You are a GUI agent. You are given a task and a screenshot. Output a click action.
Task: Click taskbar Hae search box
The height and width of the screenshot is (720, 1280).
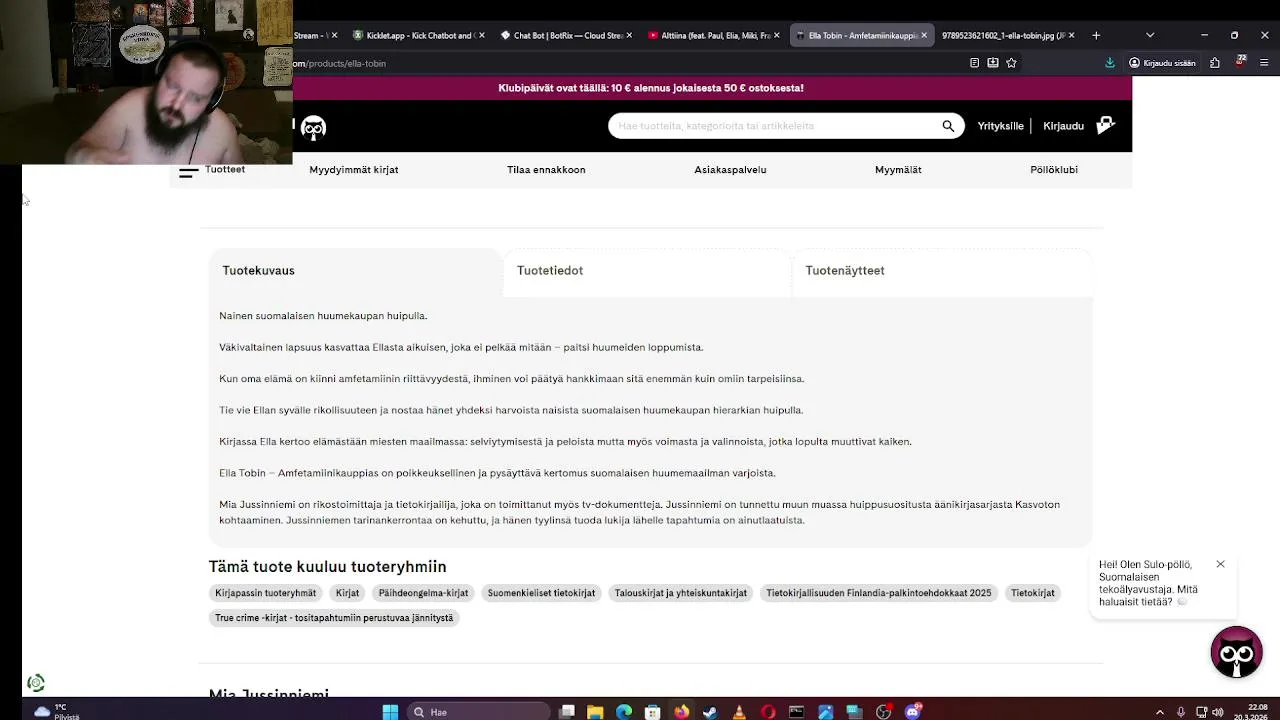[480, 712]
